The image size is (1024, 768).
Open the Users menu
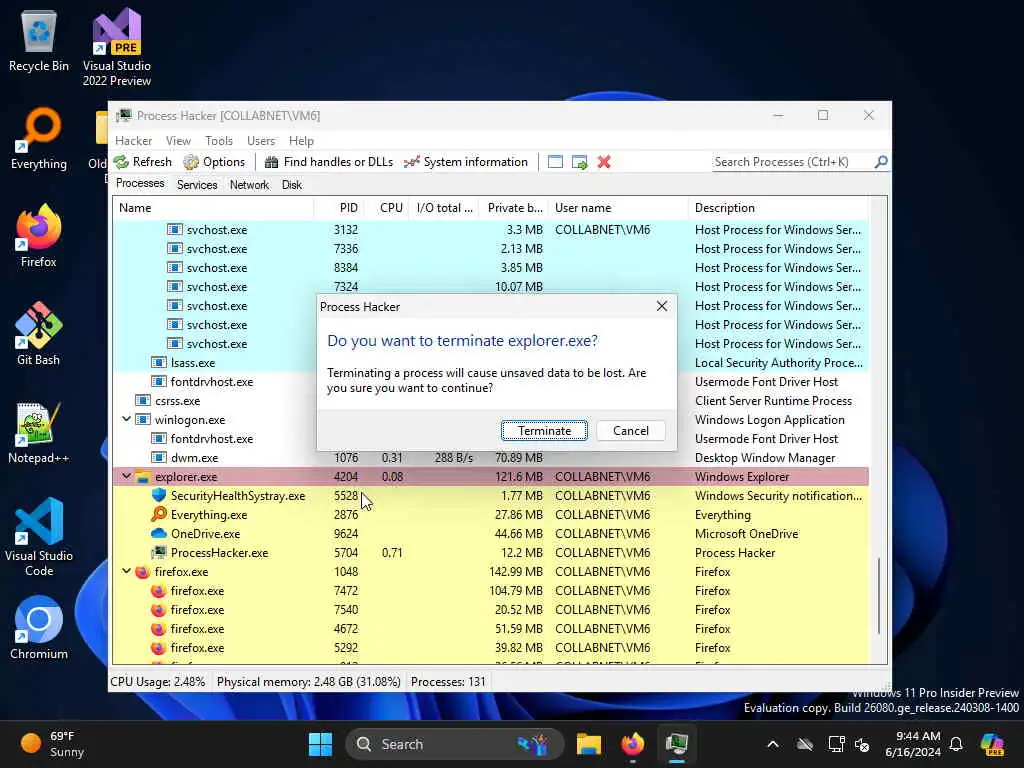261,140
